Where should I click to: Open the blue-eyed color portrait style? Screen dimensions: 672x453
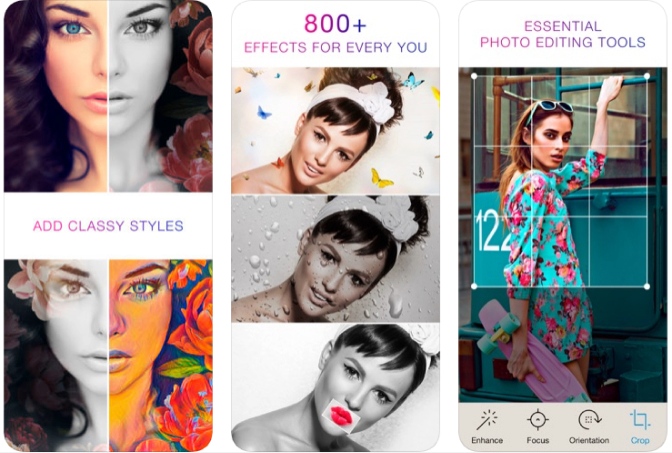point(55,96)
